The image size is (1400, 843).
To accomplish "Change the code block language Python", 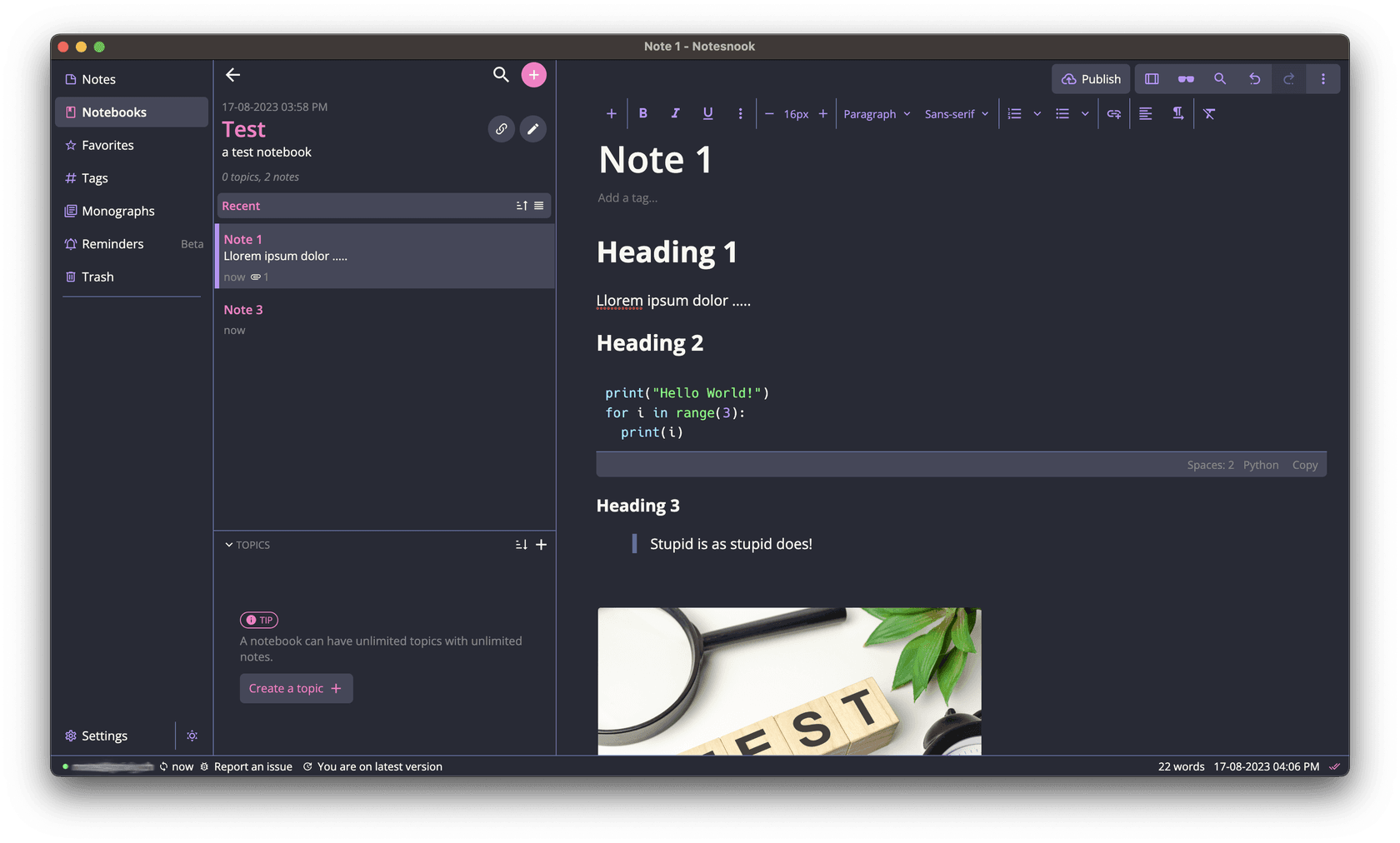I will (1261, 465).
